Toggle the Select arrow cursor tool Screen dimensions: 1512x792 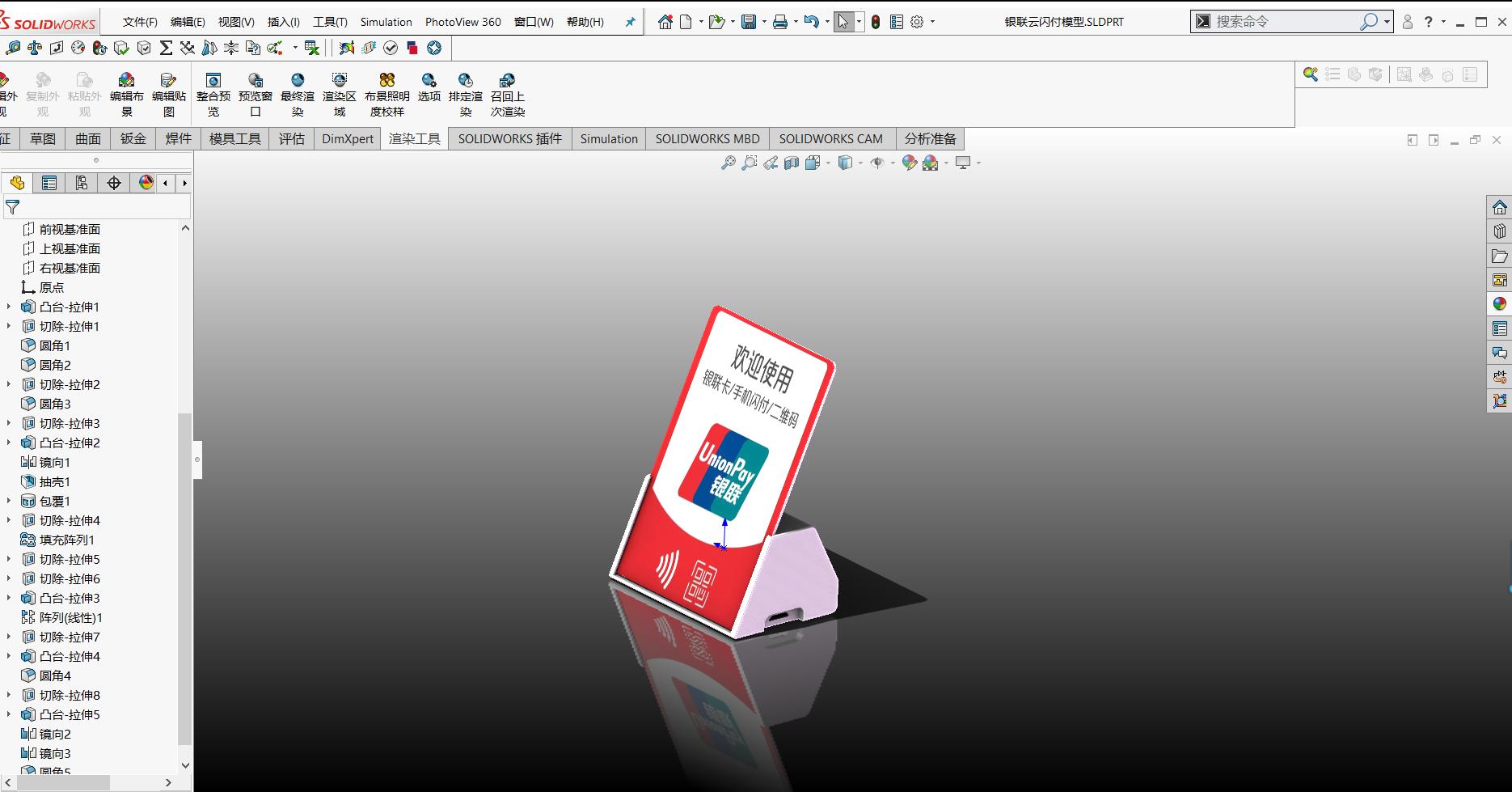coord(843,22)
